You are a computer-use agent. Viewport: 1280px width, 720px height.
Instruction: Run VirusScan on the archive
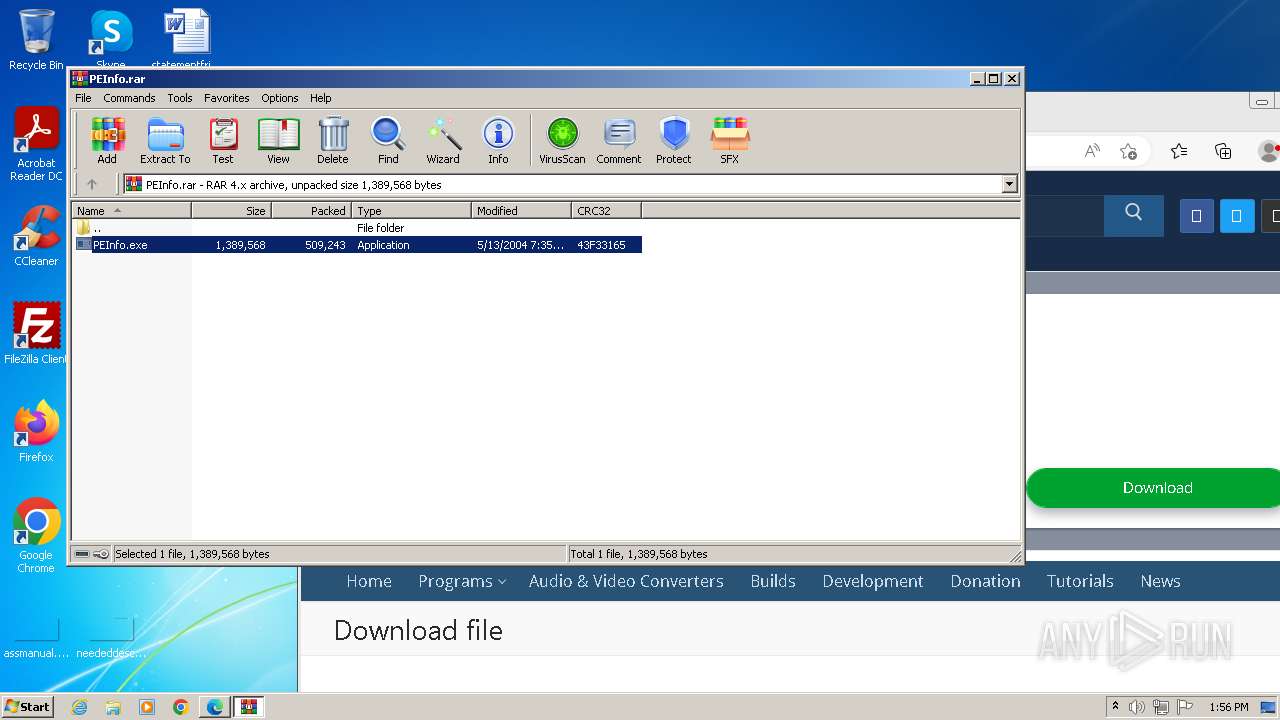coord(562,140)
